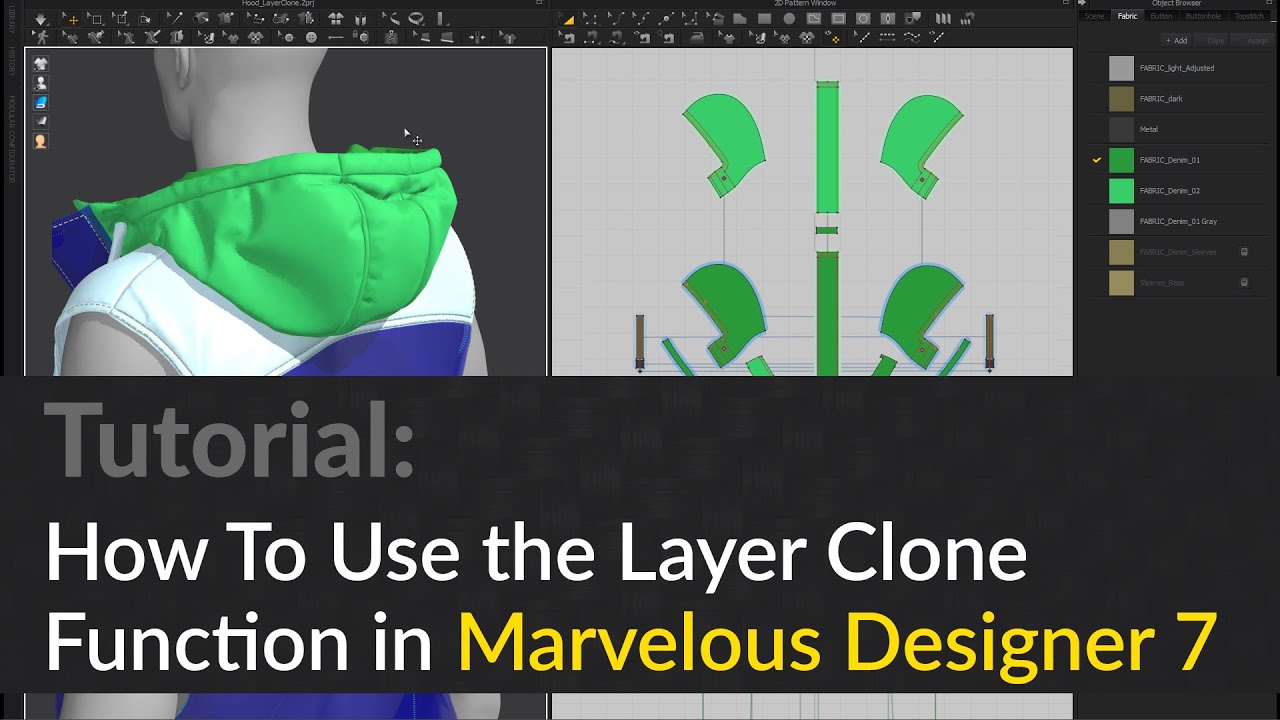Click the symmetric shirt halves arrangement icon
The width and height of the screenshot is (1280, 720).
(336, 19)
